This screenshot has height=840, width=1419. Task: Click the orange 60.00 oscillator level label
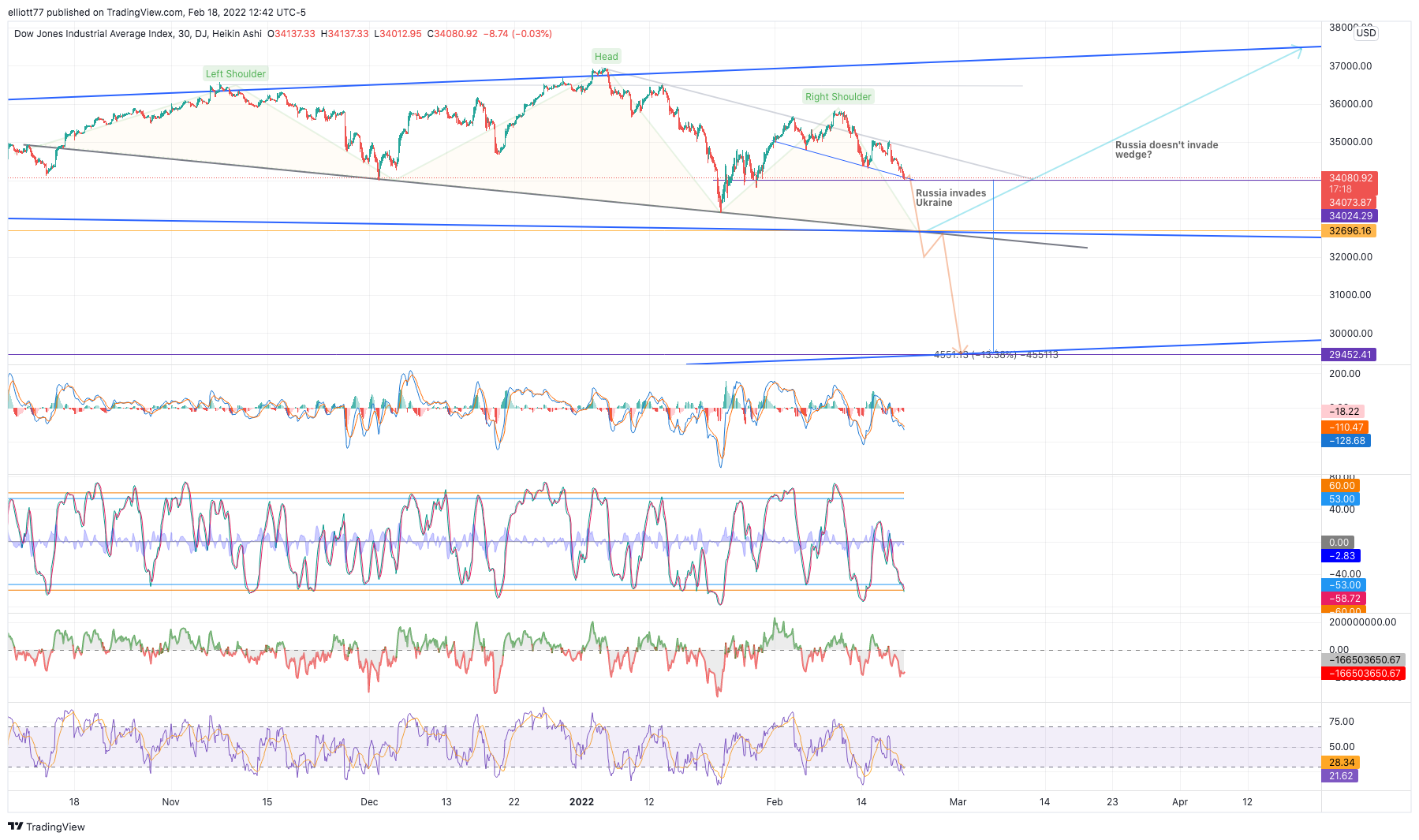tap(1341, 486)
